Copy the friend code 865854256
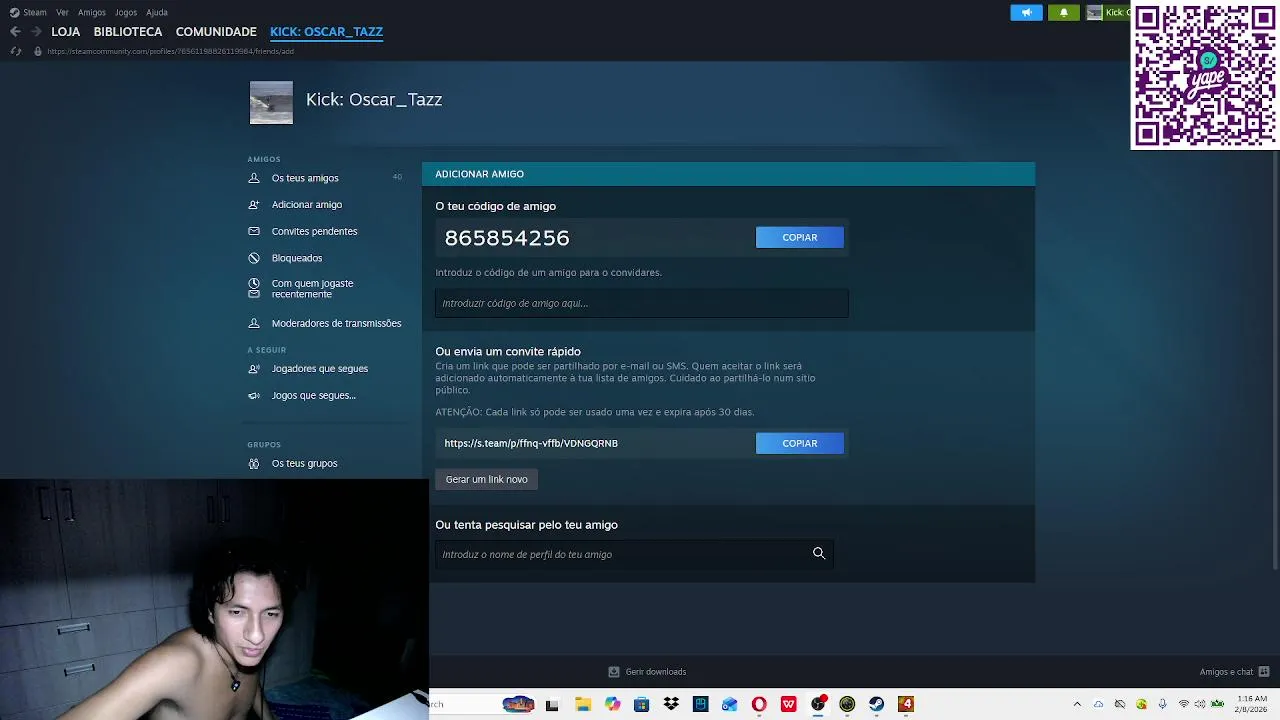Image resolution: width=1280 pixels, height=720 pixels. pos(800,237)
